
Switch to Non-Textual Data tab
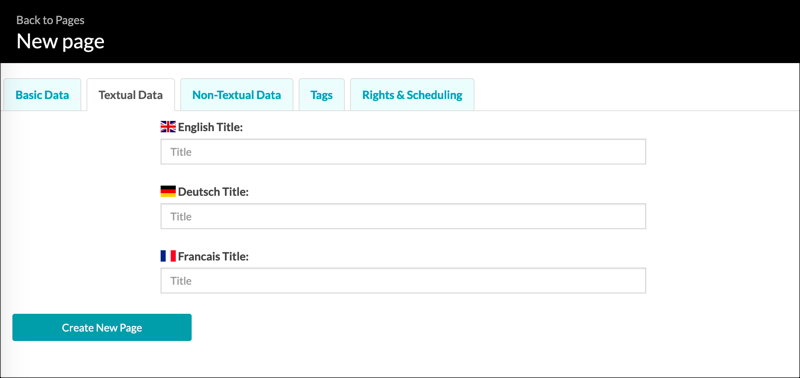pyautogui.click(x=237, y=94)
